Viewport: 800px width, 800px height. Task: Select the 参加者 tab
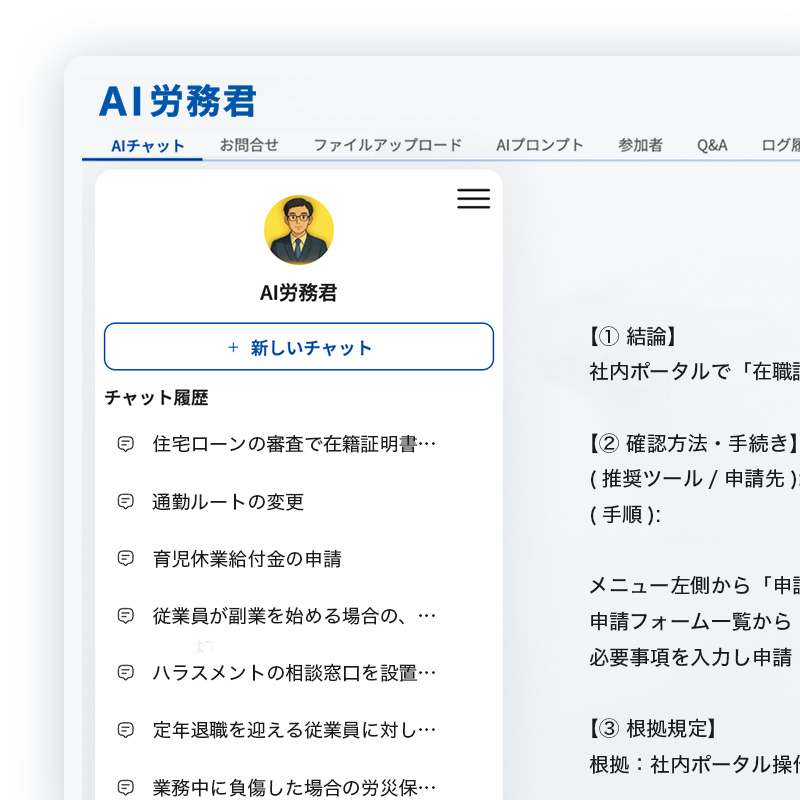pyautogui.click(x=640, y=145)
